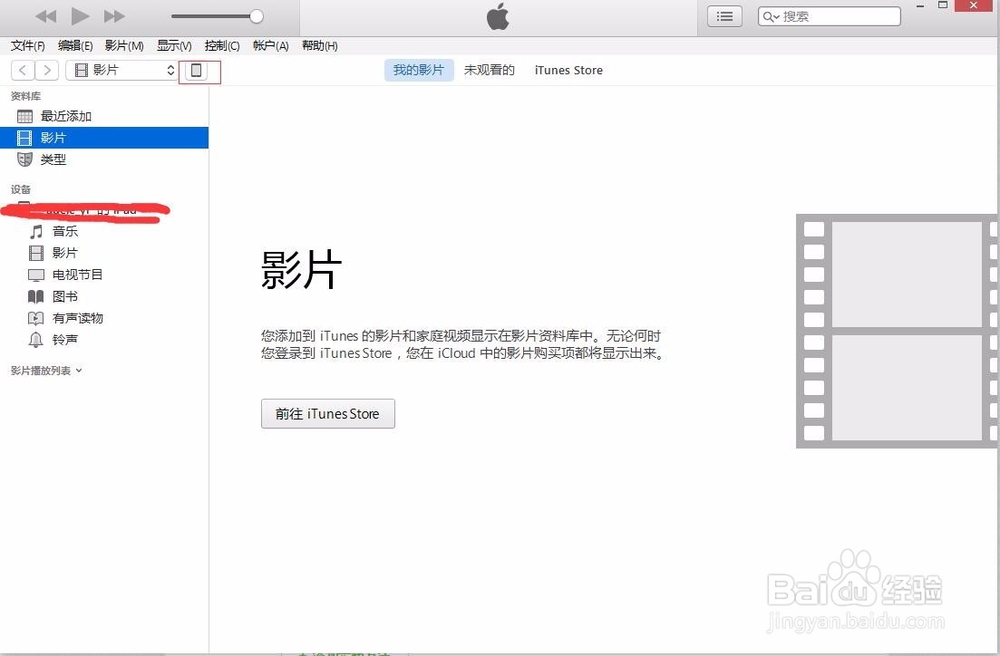
Task: Open the 帮助(H) menu
Action: click(x=320, y=46)
